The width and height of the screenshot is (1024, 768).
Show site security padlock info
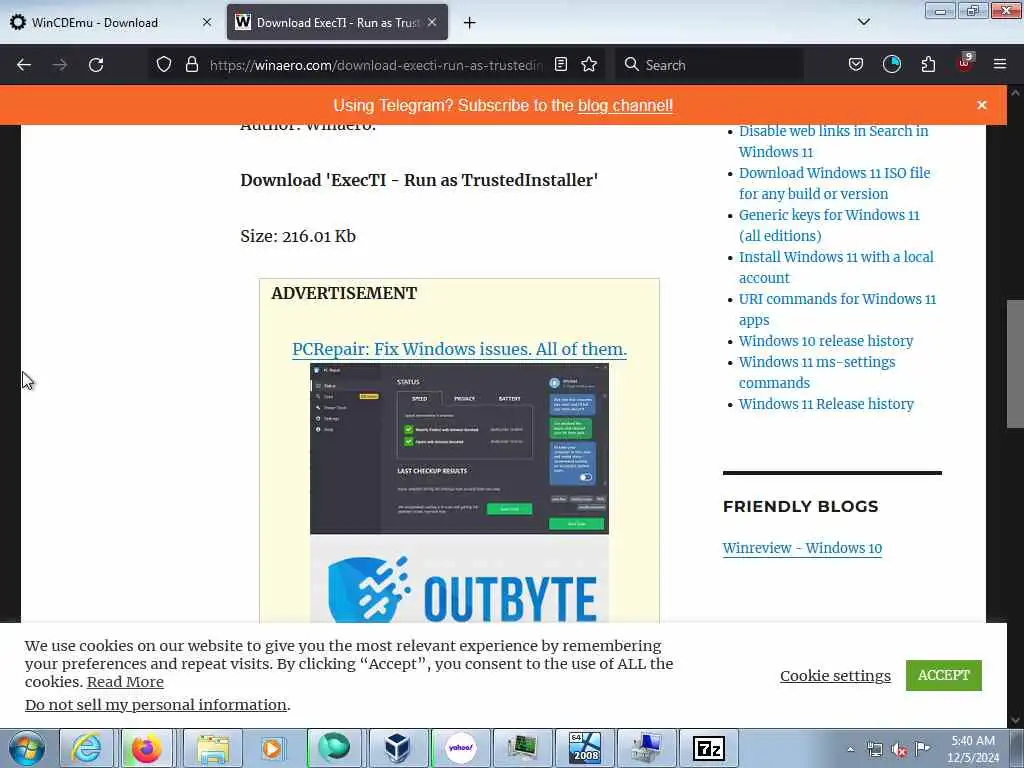[191, 65]
